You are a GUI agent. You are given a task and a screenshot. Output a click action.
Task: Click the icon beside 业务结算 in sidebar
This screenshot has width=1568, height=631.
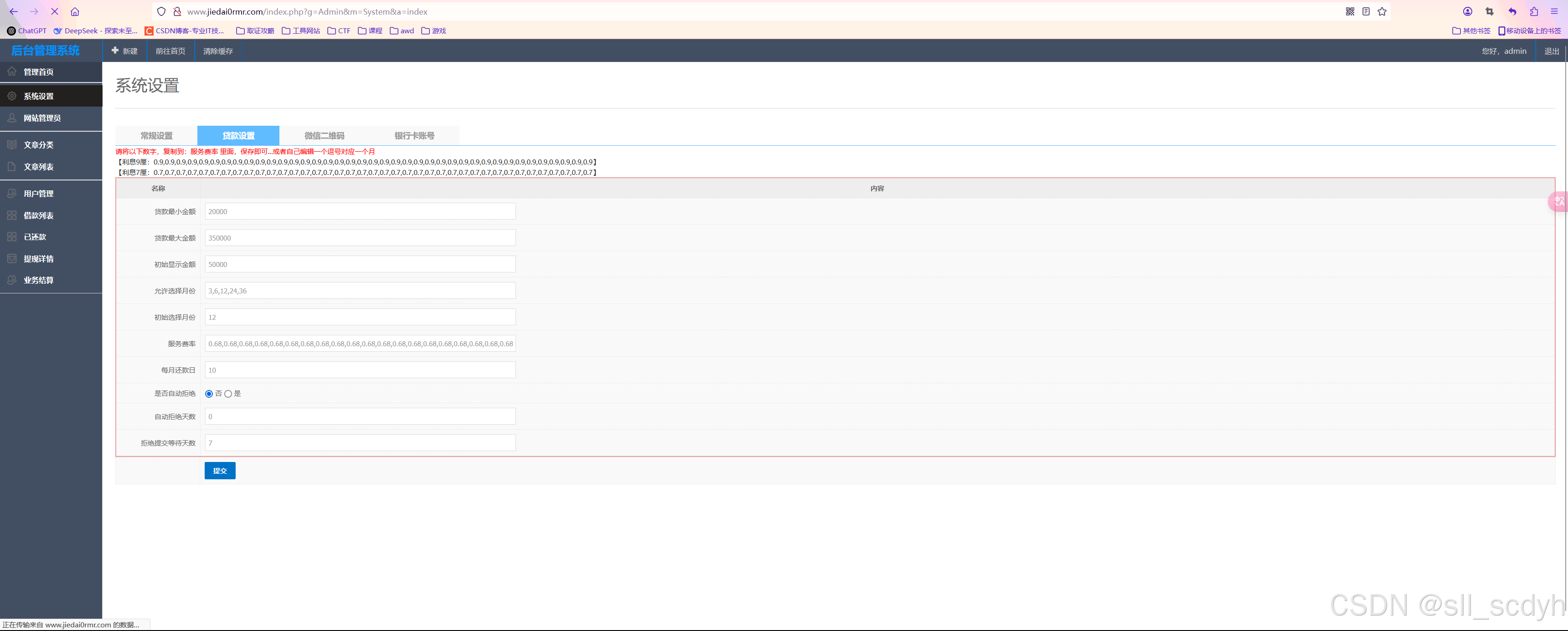[12, 280]
